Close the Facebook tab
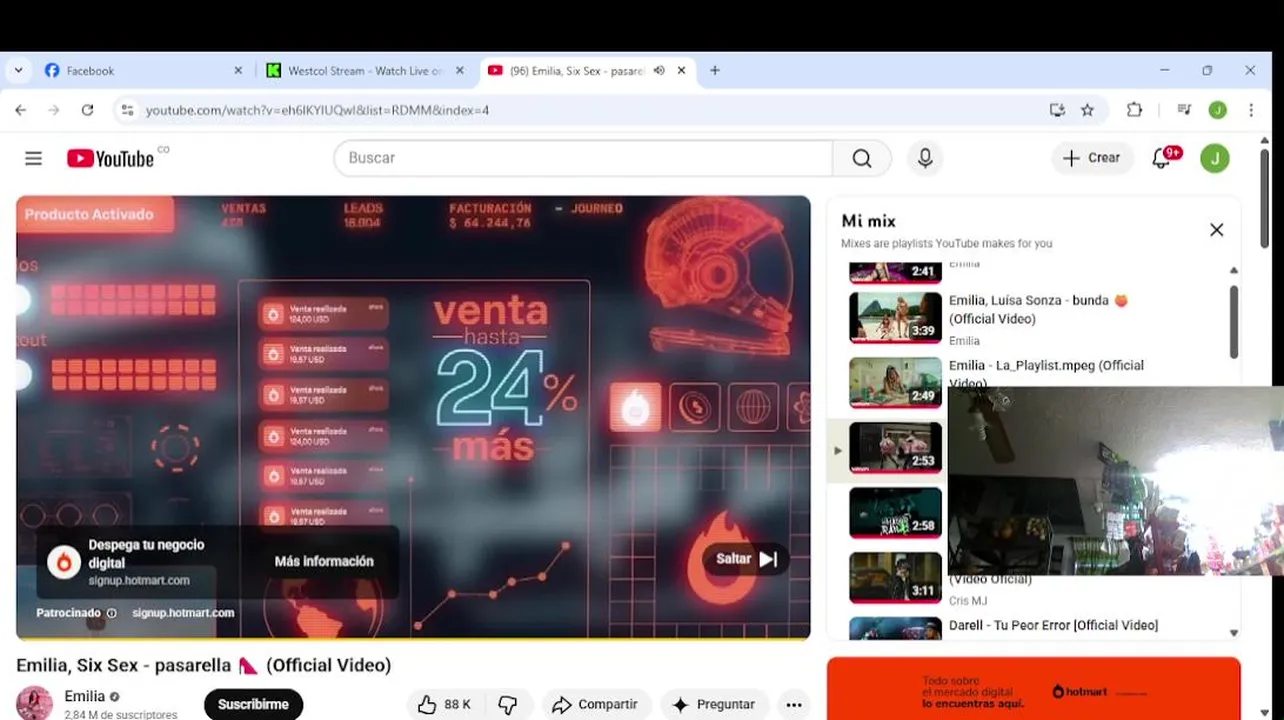The width and height of the screenshot is (1284, 720). [238, 71]
